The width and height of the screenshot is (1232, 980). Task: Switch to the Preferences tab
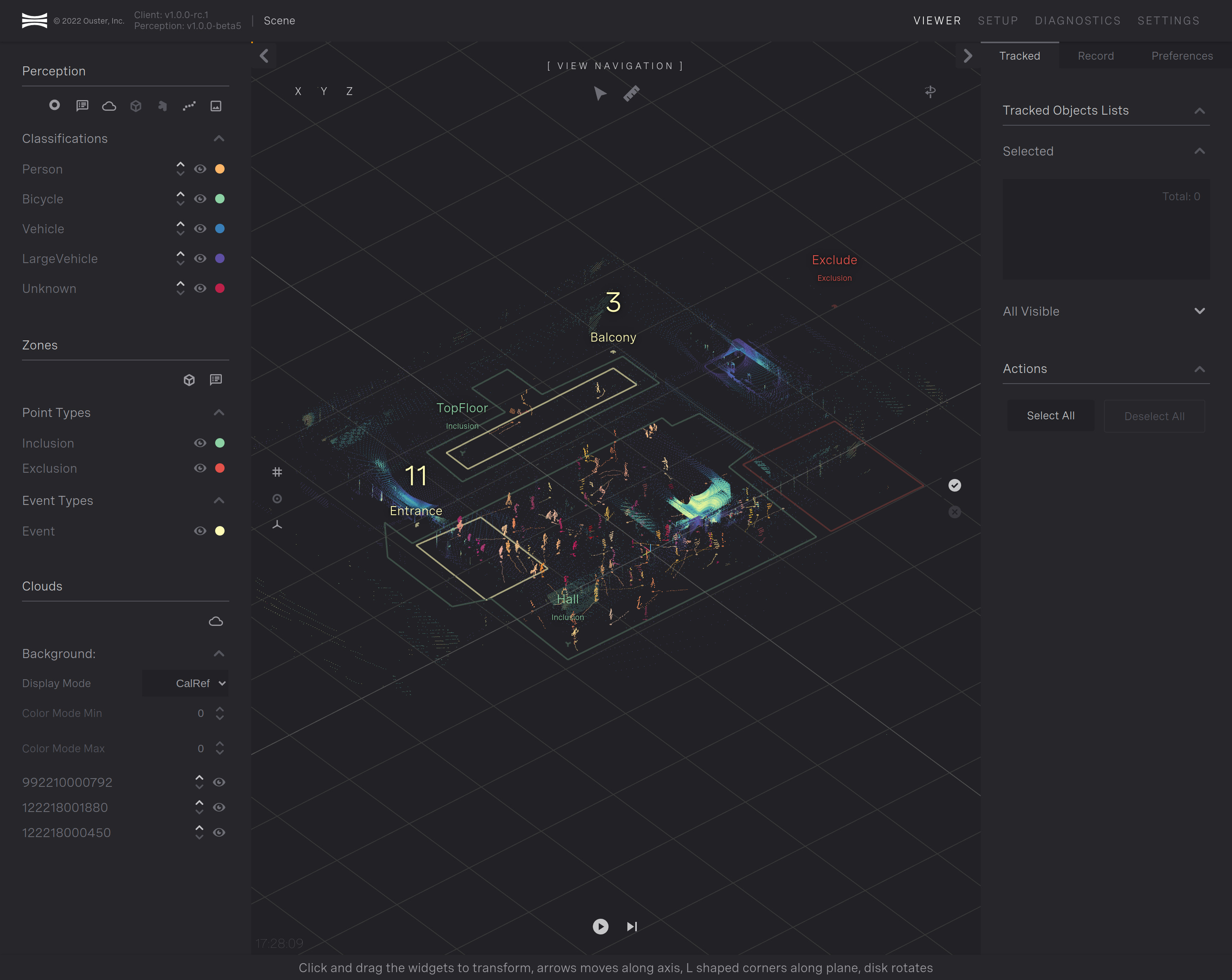coord(1182,56)
